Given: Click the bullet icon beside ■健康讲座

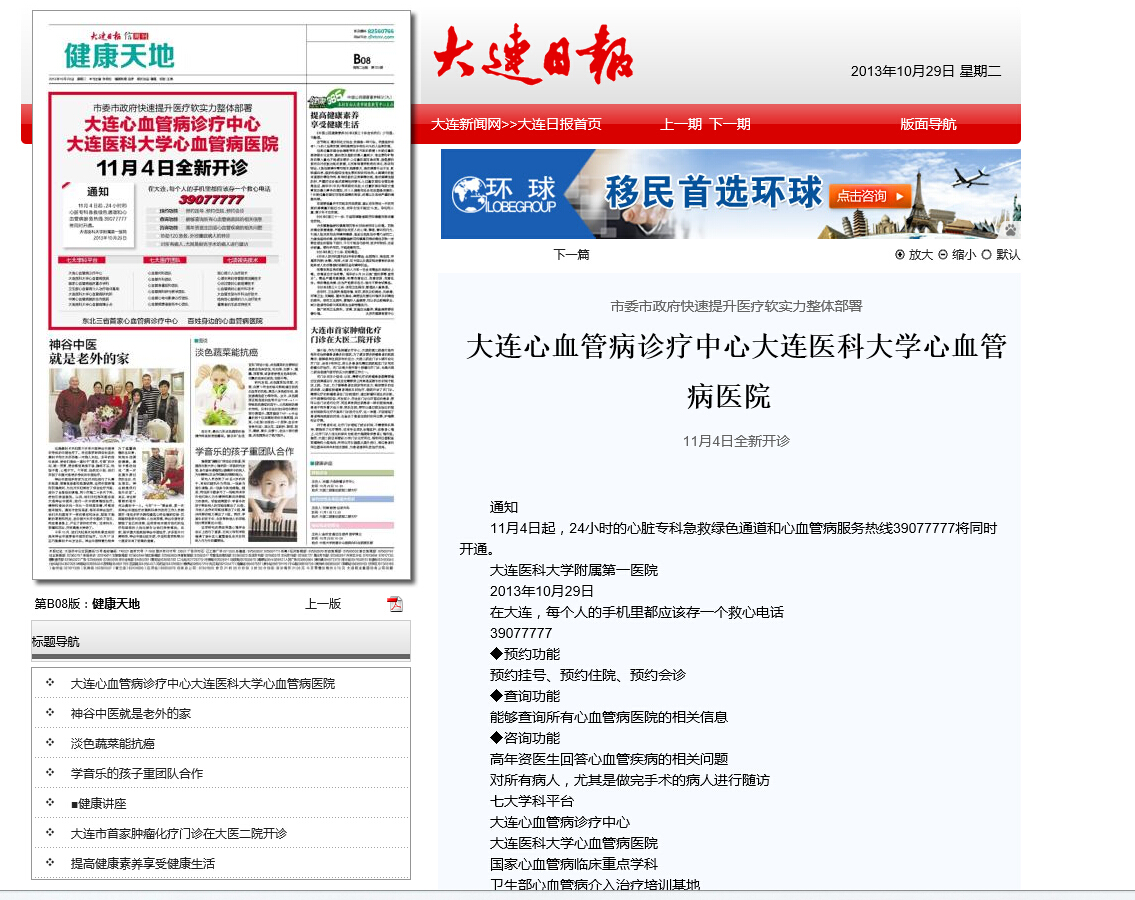Looking at the screenshot, I should [x=50, y=803].
